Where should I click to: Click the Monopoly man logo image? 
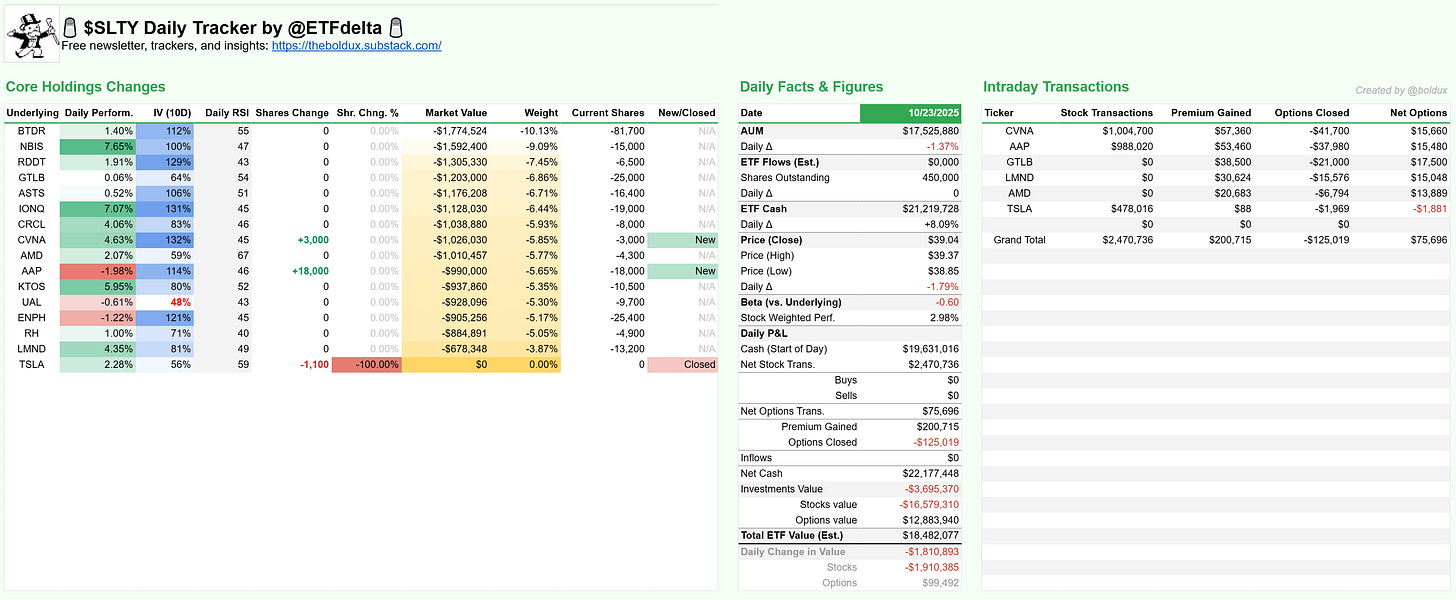pos(33,37)
